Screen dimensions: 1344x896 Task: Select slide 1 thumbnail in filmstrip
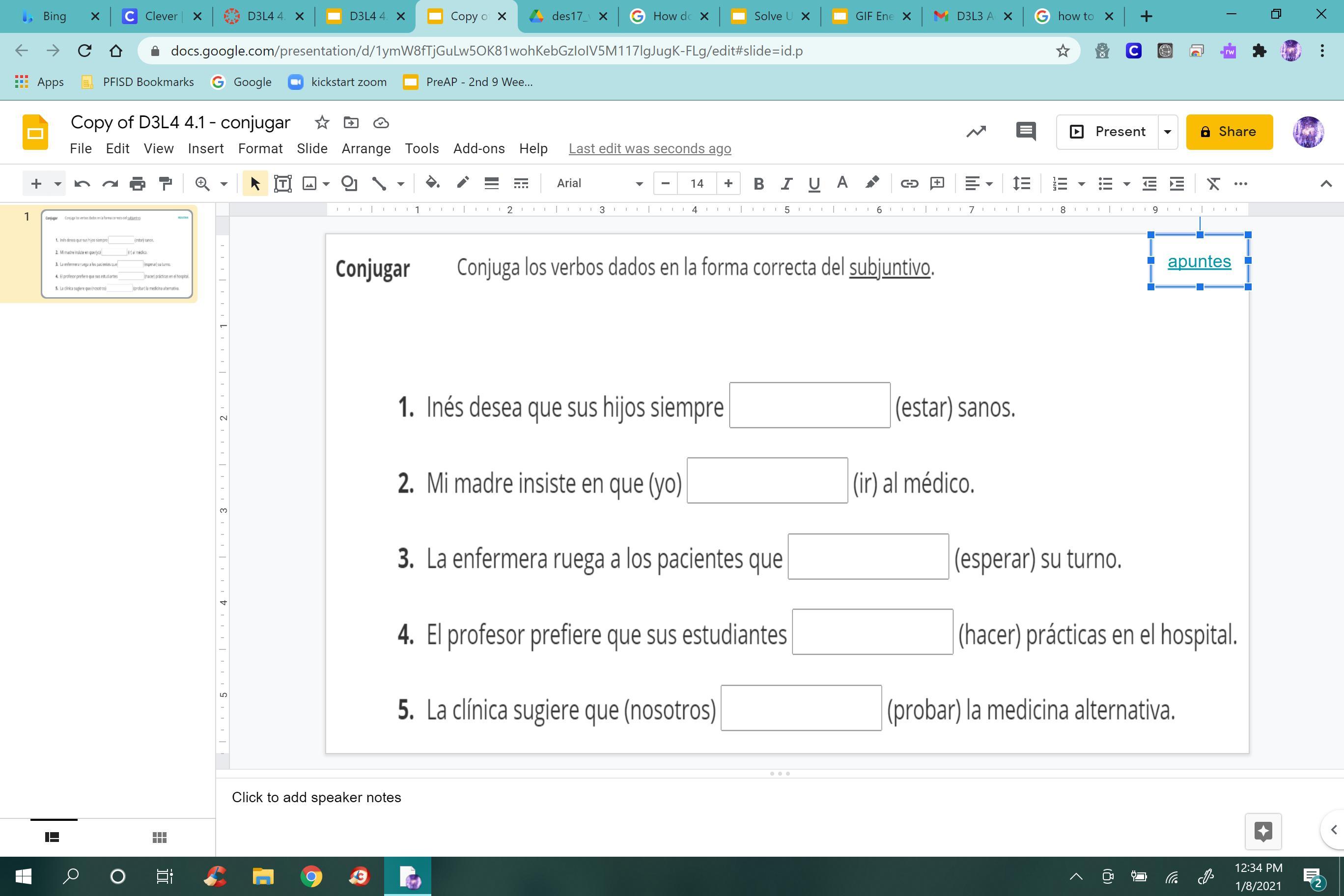pos(116,253)
